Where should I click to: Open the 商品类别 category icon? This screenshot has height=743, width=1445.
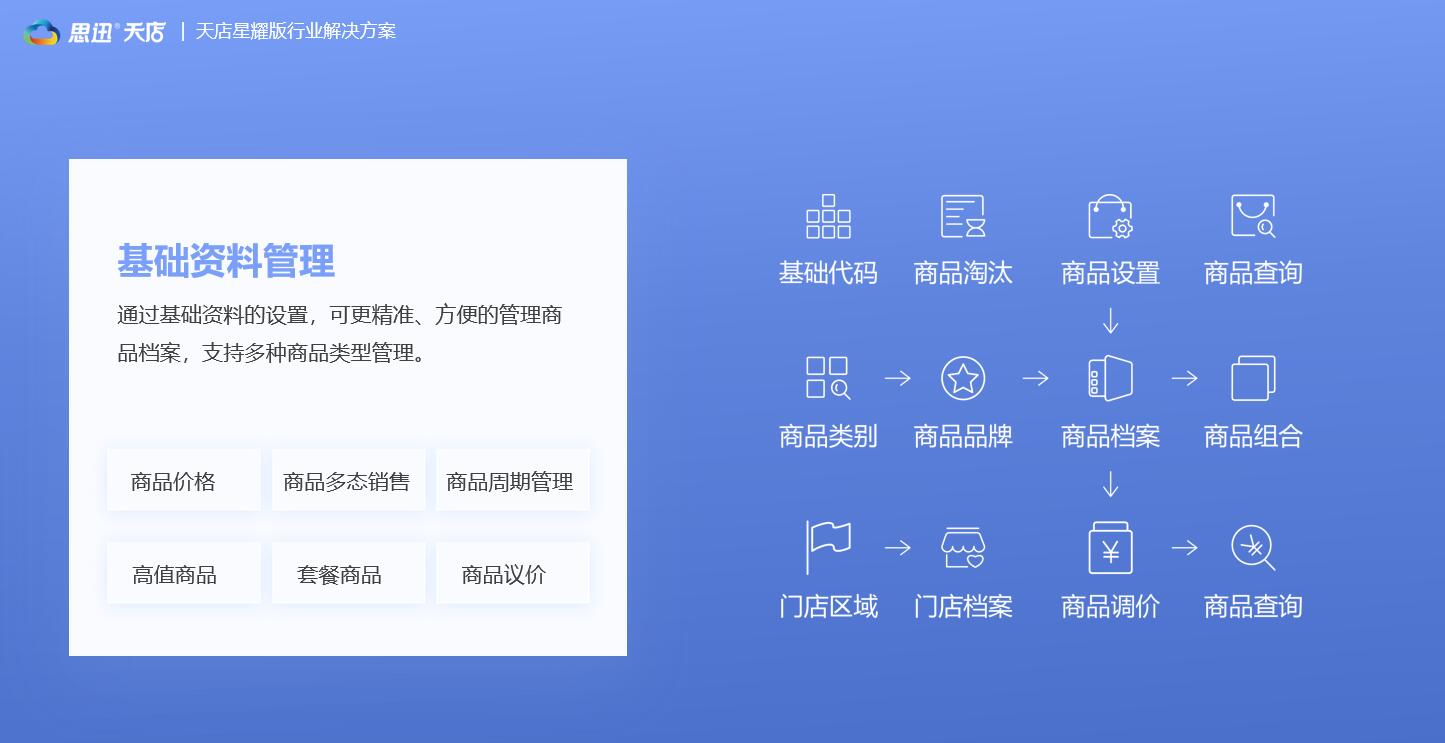828,378
